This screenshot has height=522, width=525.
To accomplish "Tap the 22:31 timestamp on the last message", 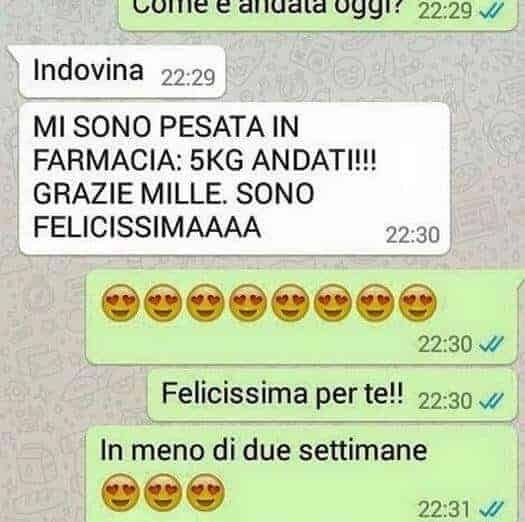I will pyautogui.click(x=444, y=510).
